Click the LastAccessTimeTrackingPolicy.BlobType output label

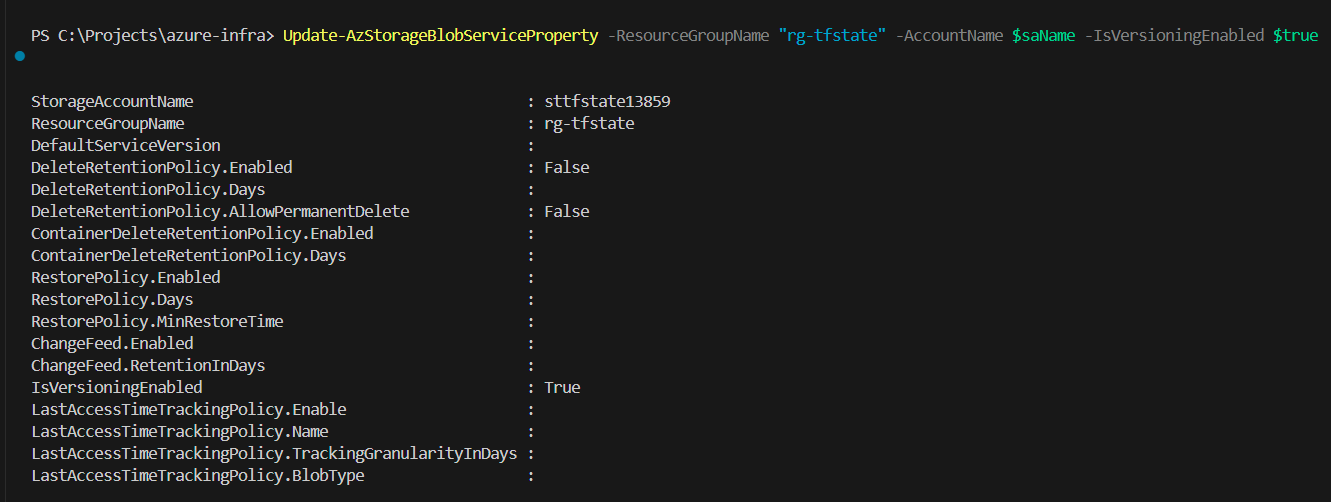pyautogui.click(x=197, y=476)
